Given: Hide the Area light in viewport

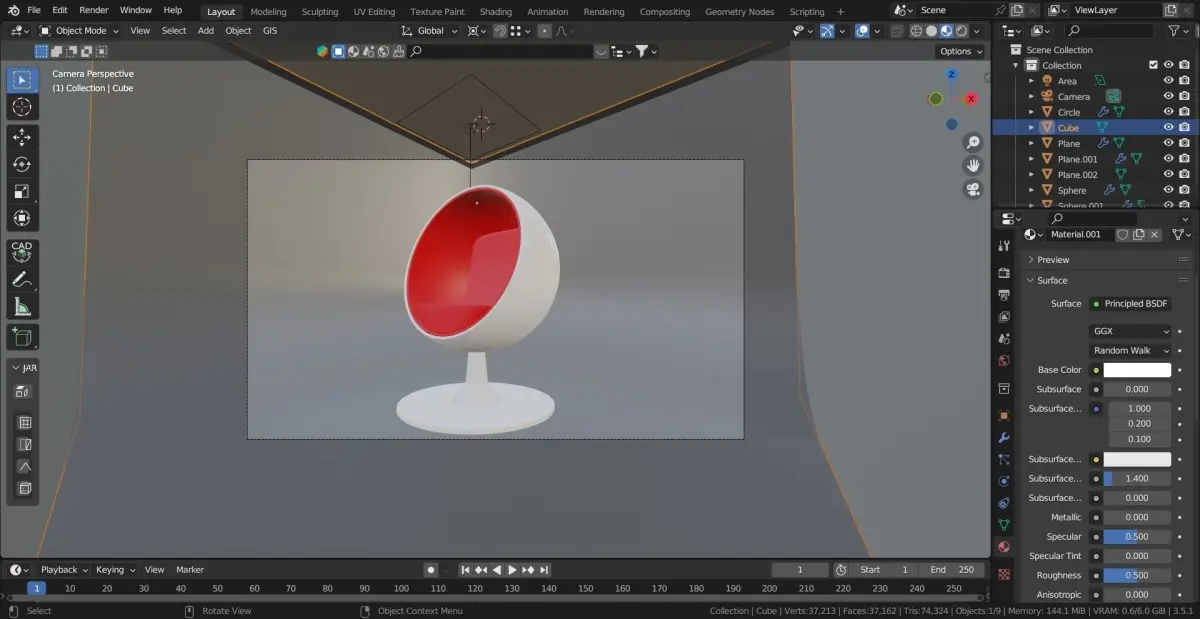Looking at the screenshot, I should 1168,81.
